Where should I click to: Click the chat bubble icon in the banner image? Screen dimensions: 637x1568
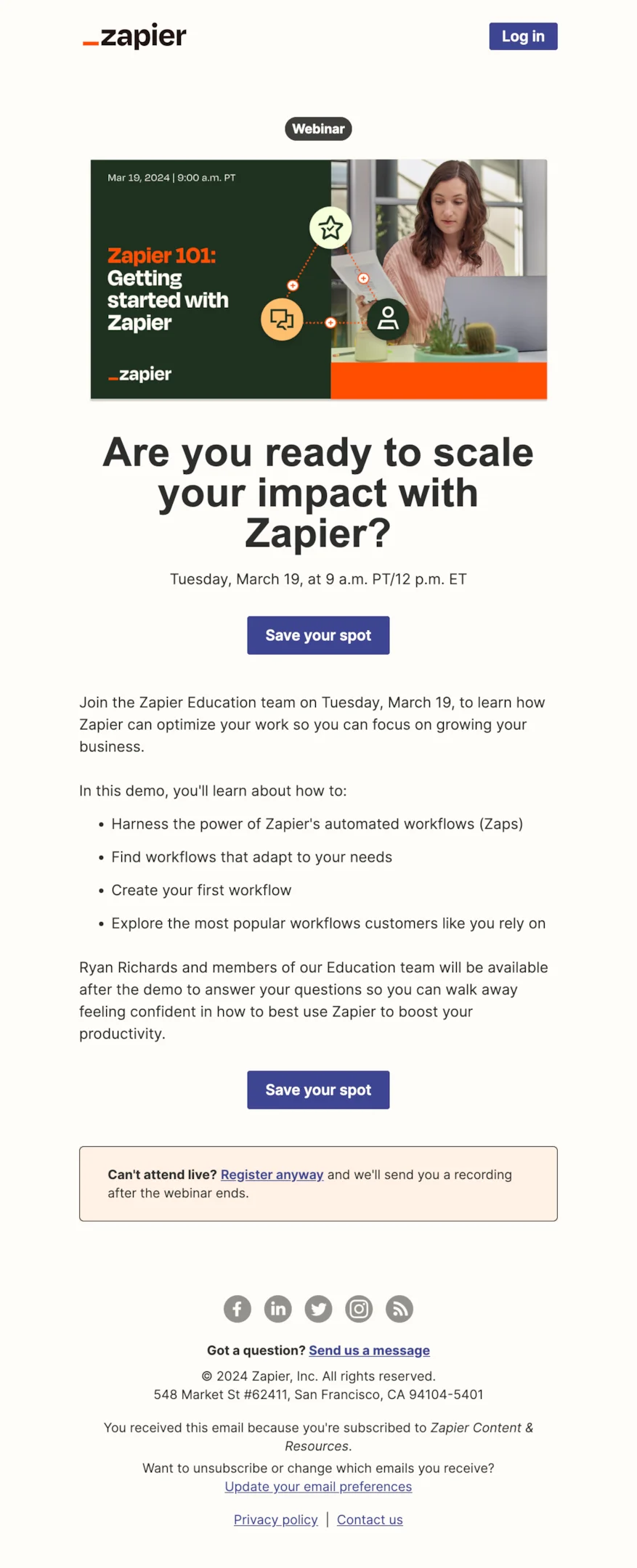coord(282,319)
